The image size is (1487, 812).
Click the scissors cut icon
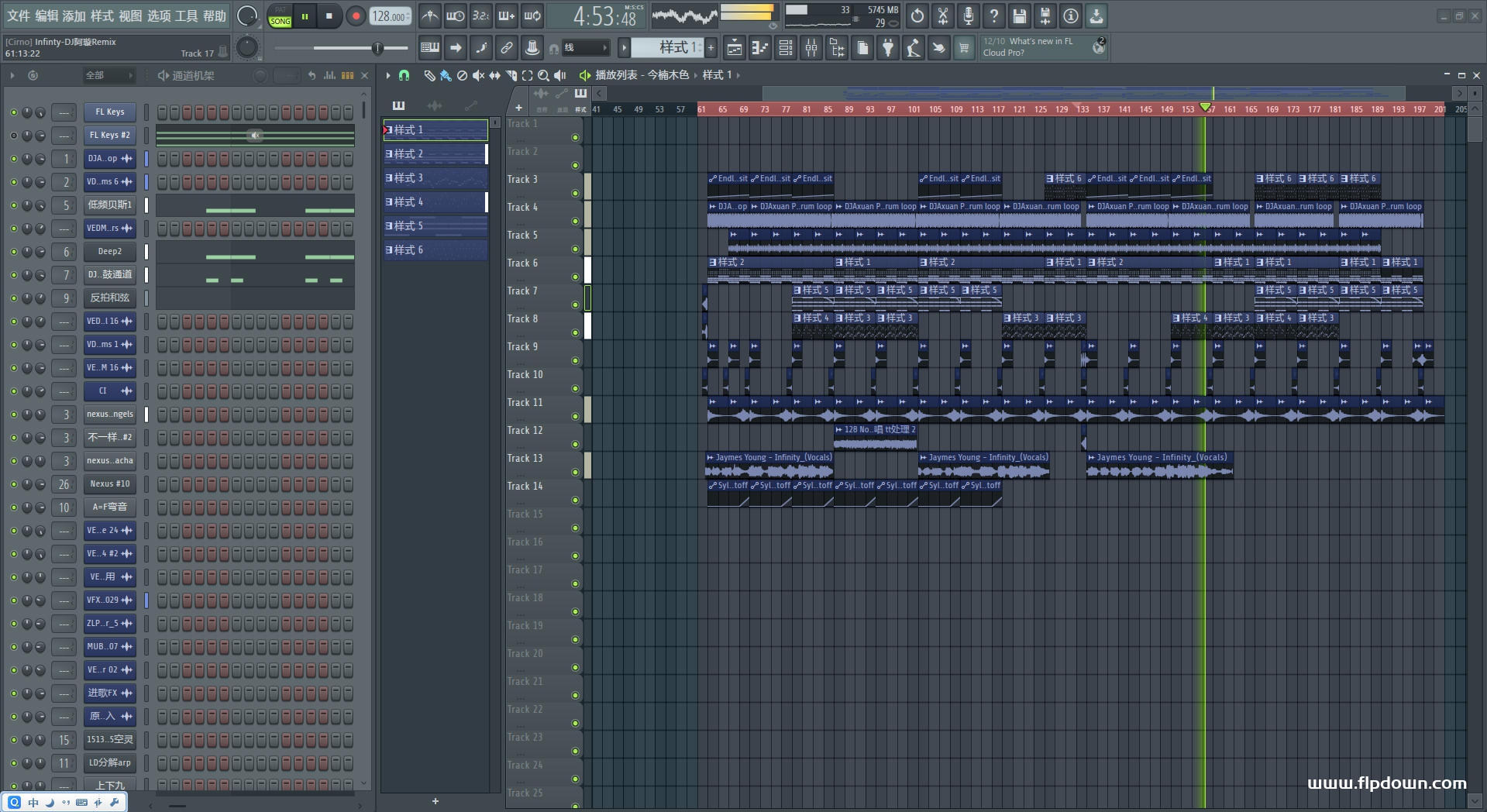point(942,15)
